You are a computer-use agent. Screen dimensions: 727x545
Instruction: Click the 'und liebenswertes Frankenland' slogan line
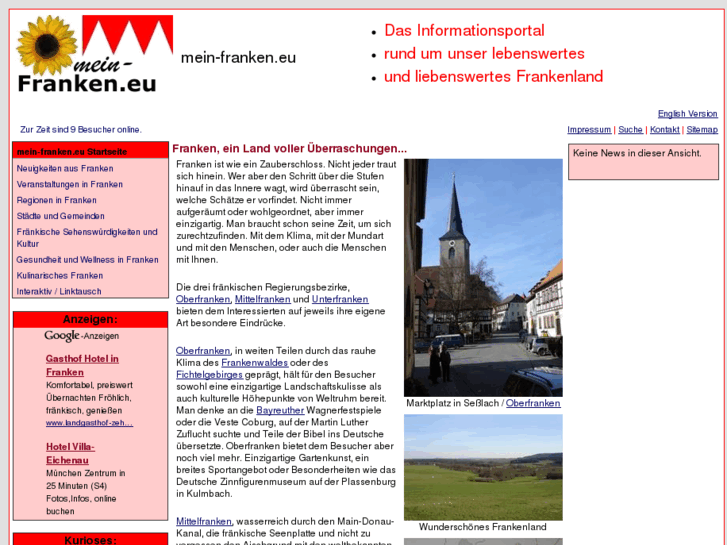pos(493,77)
